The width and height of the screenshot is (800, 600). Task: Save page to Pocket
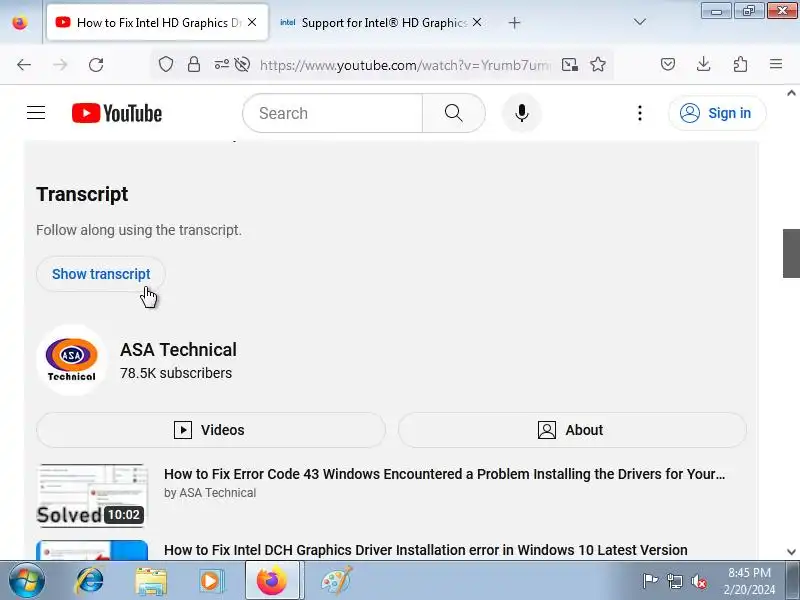click(x=668, y=64)
